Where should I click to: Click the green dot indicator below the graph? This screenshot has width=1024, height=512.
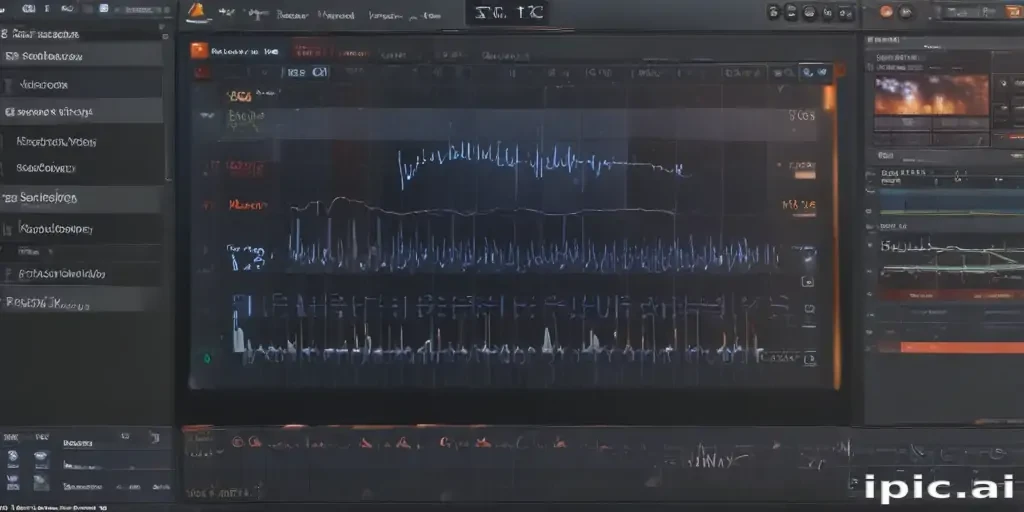coord(208,358)
